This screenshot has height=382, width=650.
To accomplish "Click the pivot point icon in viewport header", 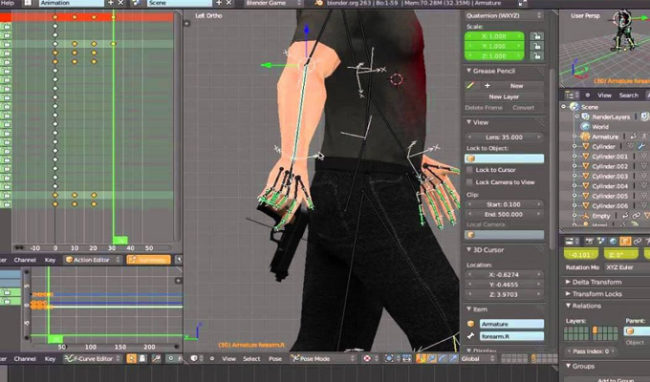I will (389, 358).
